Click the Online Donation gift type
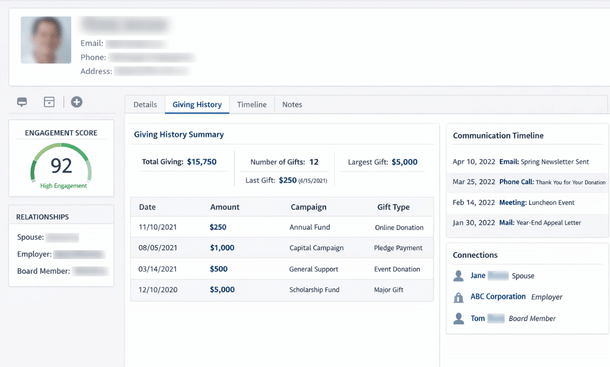This screenshot has height=367, width=610. 399,228
